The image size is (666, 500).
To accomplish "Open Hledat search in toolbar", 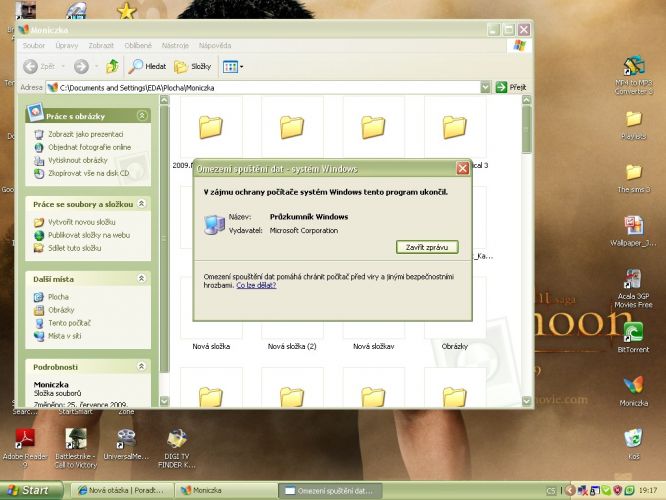I will pos(147,66).
